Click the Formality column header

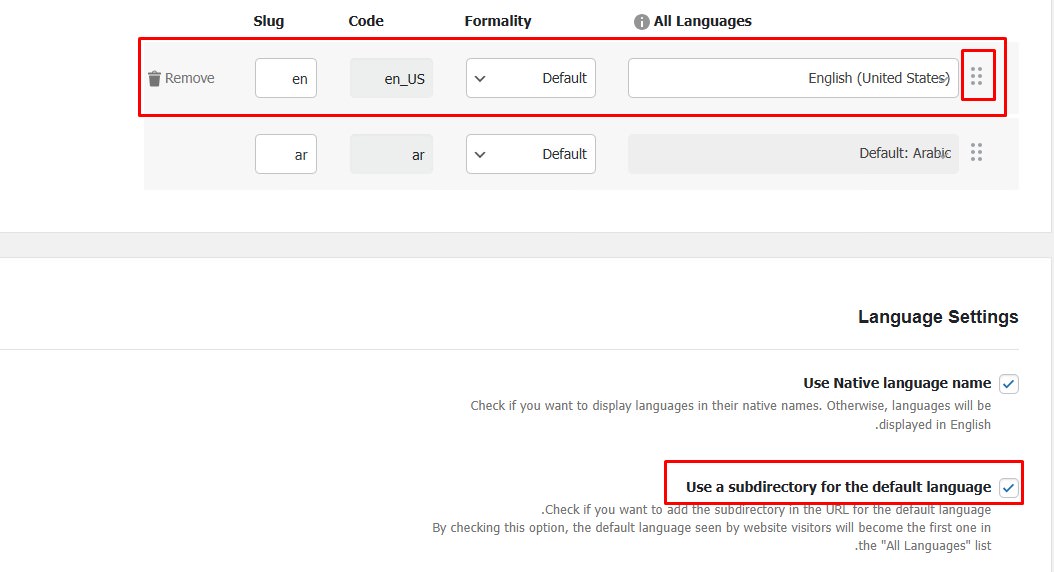tap(498, 21)
